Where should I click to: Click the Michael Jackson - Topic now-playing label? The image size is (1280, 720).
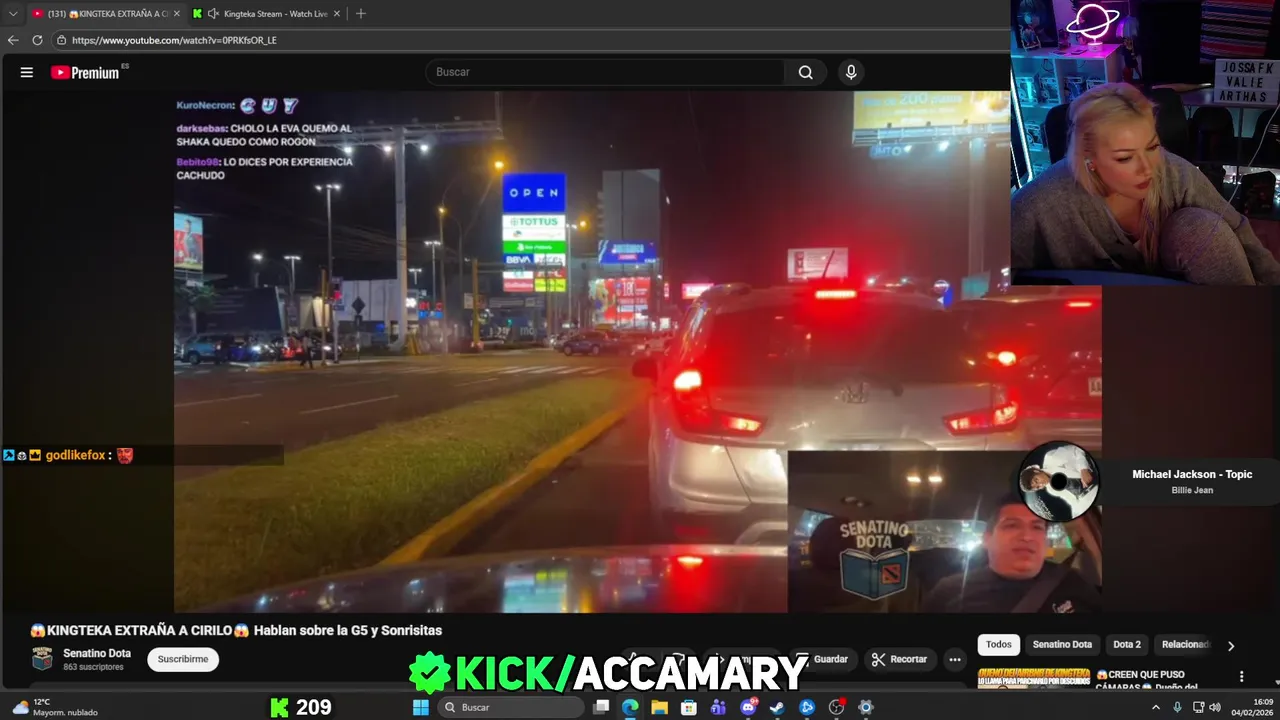click(x=1192, y=474)
